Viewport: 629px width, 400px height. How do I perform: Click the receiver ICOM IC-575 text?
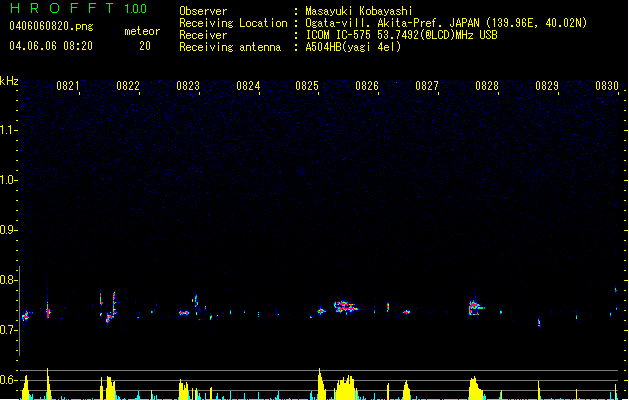[x=401, y=35]
